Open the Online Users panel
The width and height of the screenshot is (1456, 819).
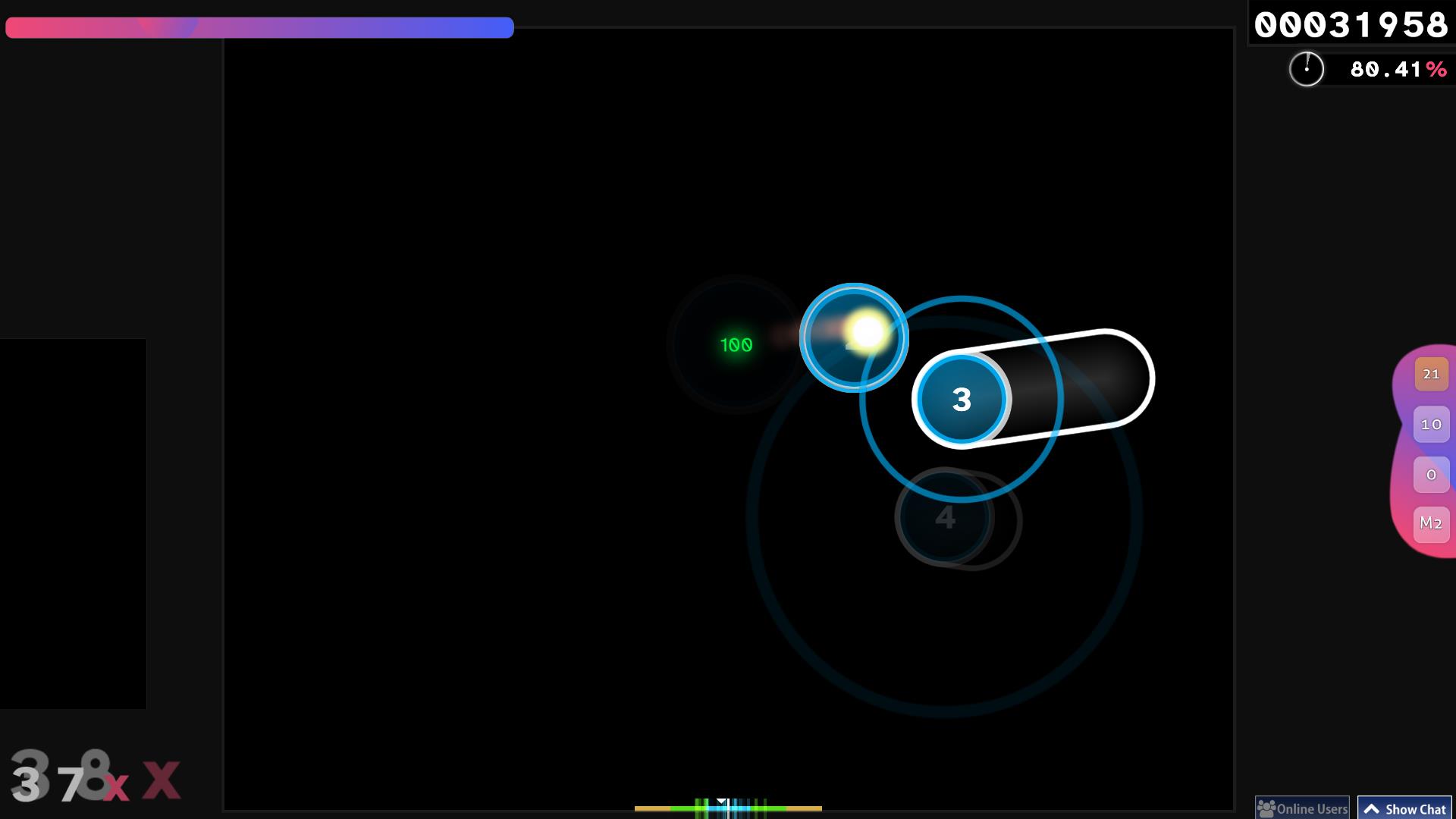pyautogui.click(x=1302, y=808)
